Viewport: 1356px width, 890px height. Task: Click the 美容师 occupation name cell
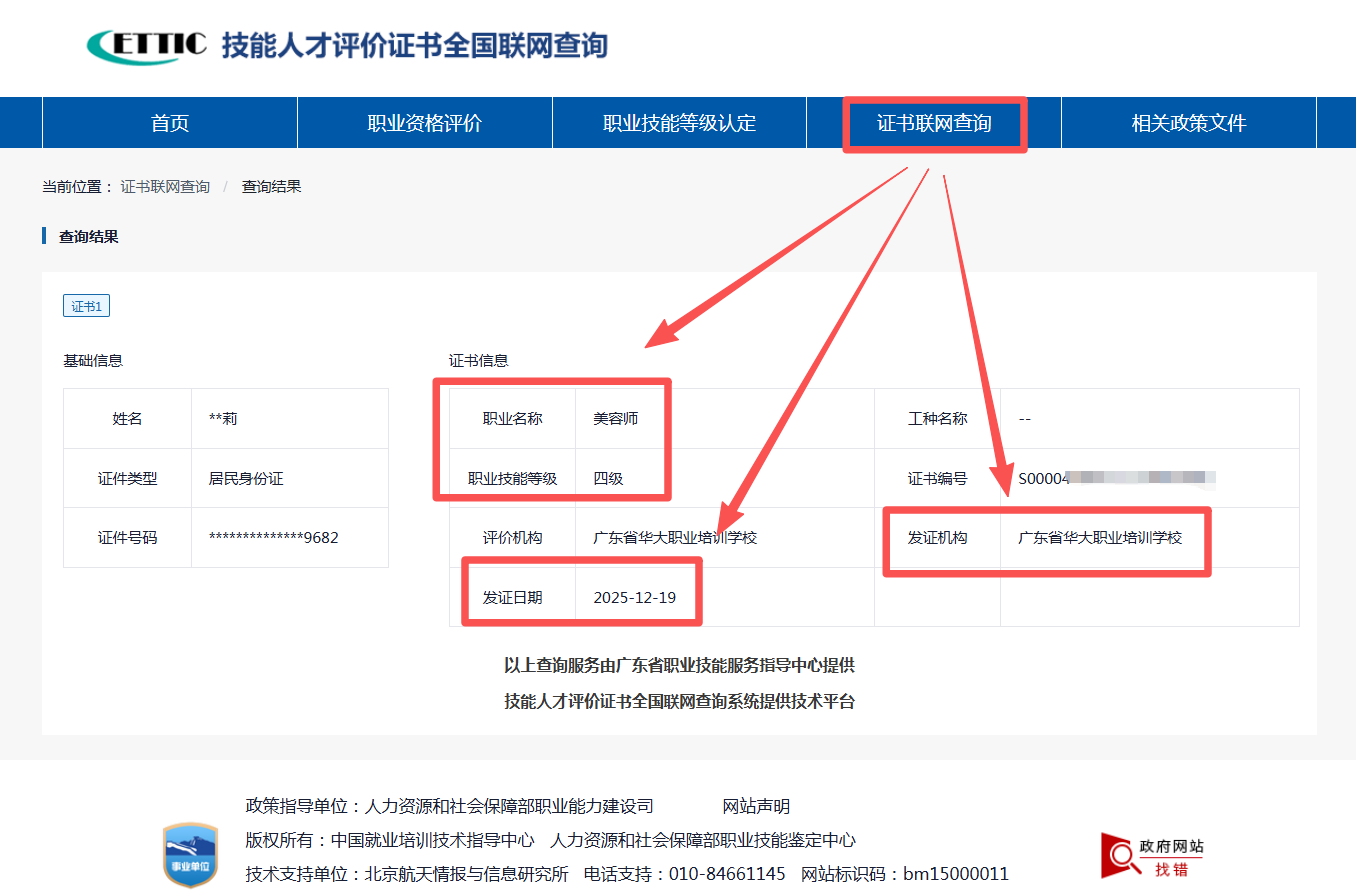(x=615, y=419)
